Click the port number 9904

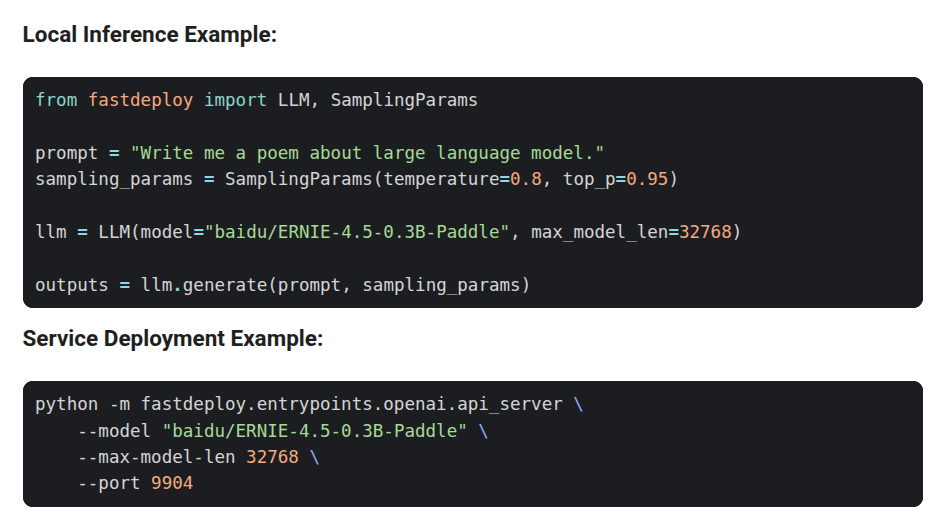[172, 483]
